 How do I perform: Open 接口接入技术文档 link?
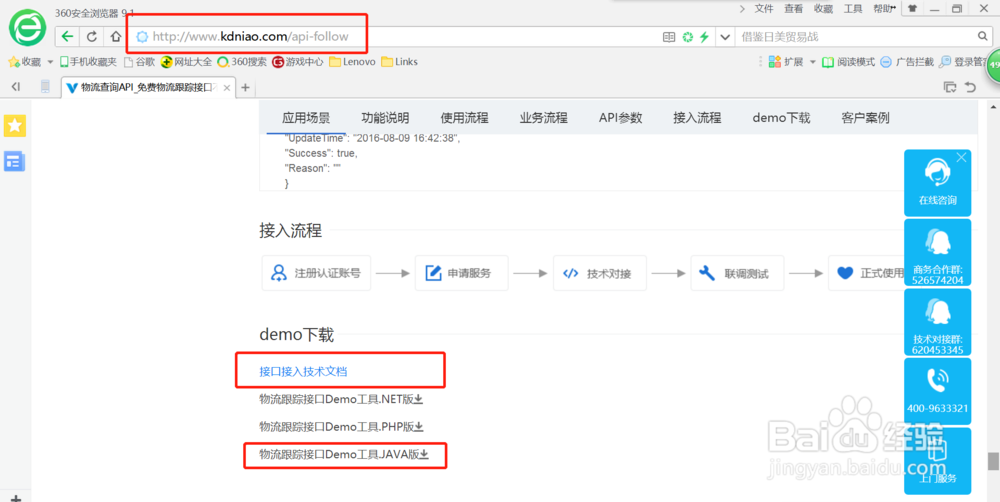coord(304,371)
